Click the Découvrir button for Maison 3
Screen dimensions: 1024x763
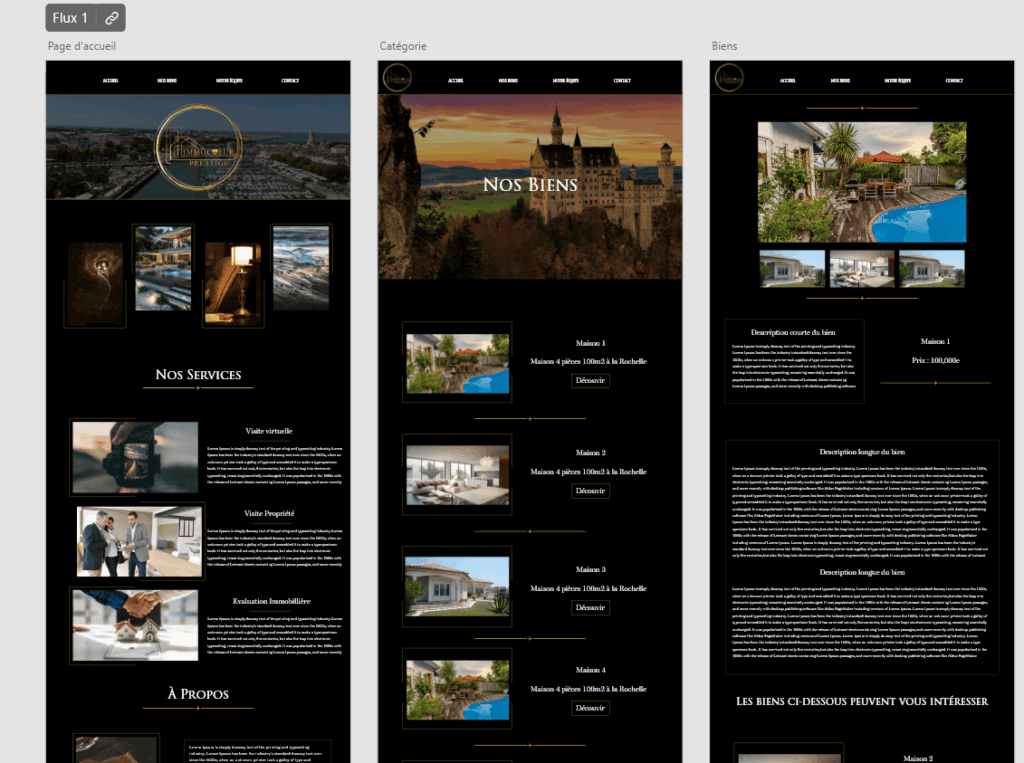point(590,606)
